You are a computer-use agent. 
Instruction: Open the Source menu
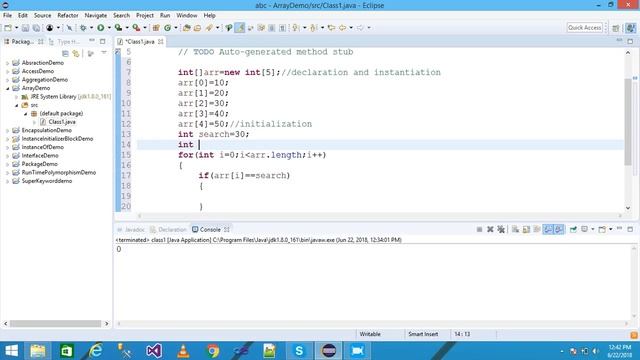[x=42, y=16]
